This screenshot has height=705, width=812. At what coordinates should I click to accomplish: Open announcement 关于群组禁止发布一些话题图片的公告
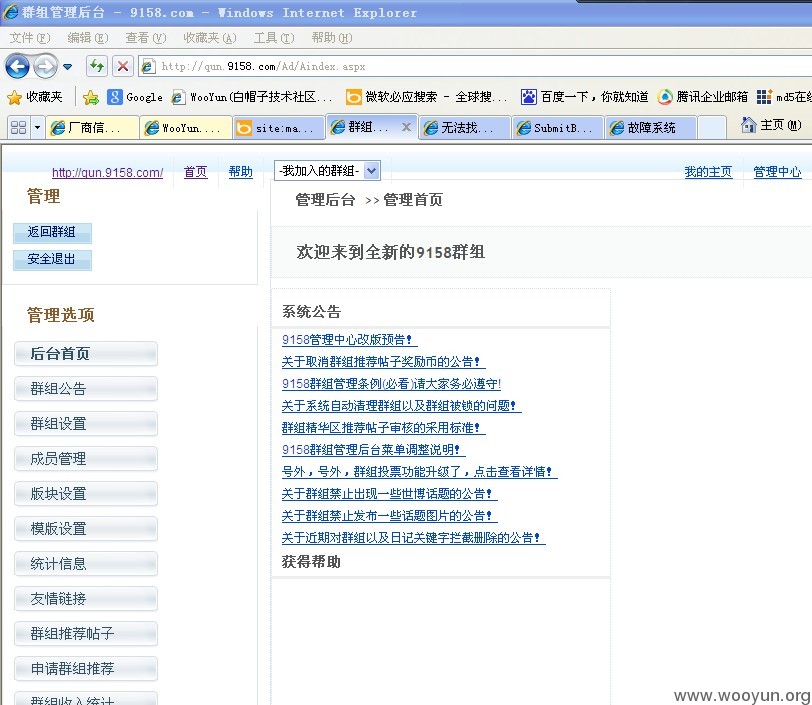tap(389, 516)
